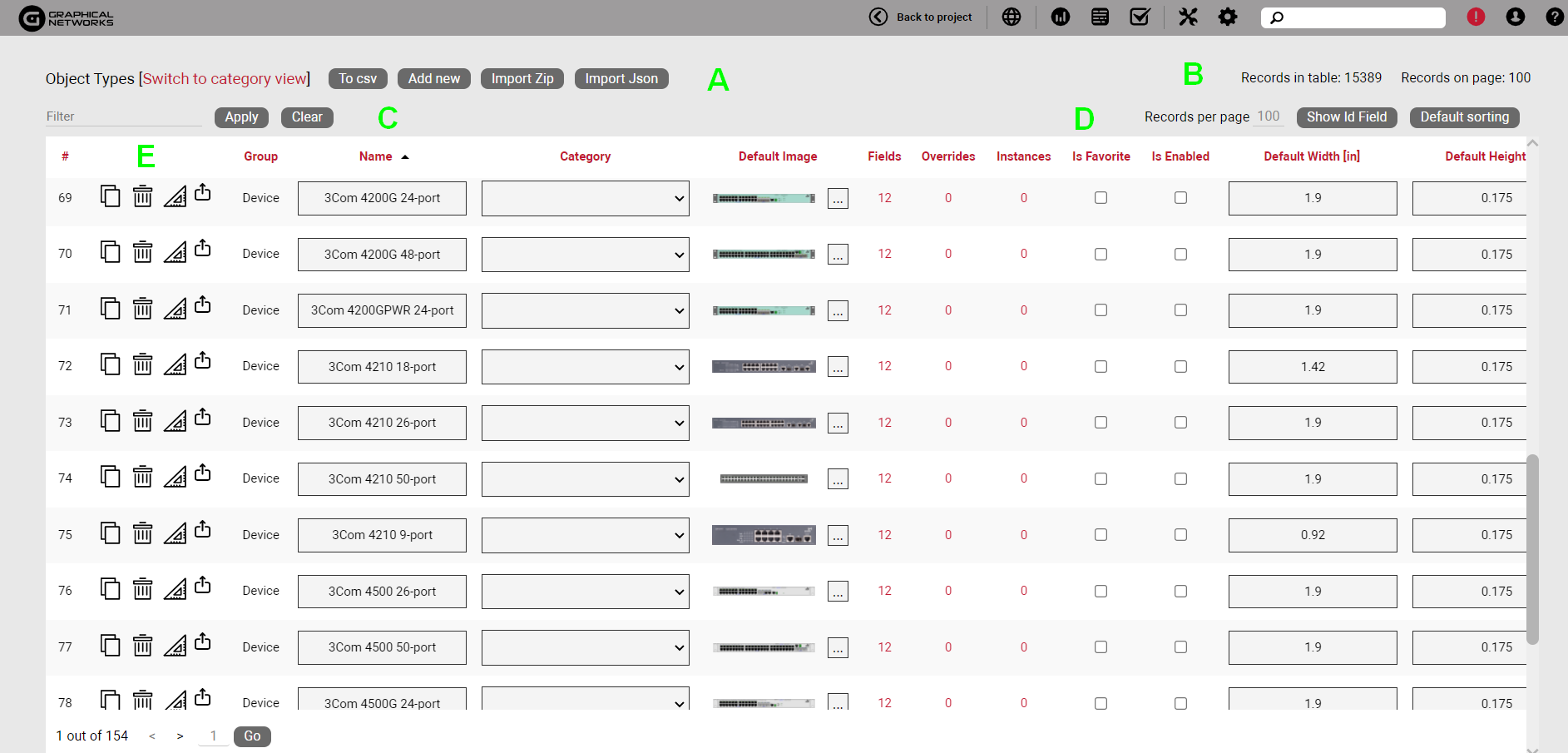Open settings gear icon in header
Screen dimensions: 1568x753
pyautogui.click(x=1227, y=17)
